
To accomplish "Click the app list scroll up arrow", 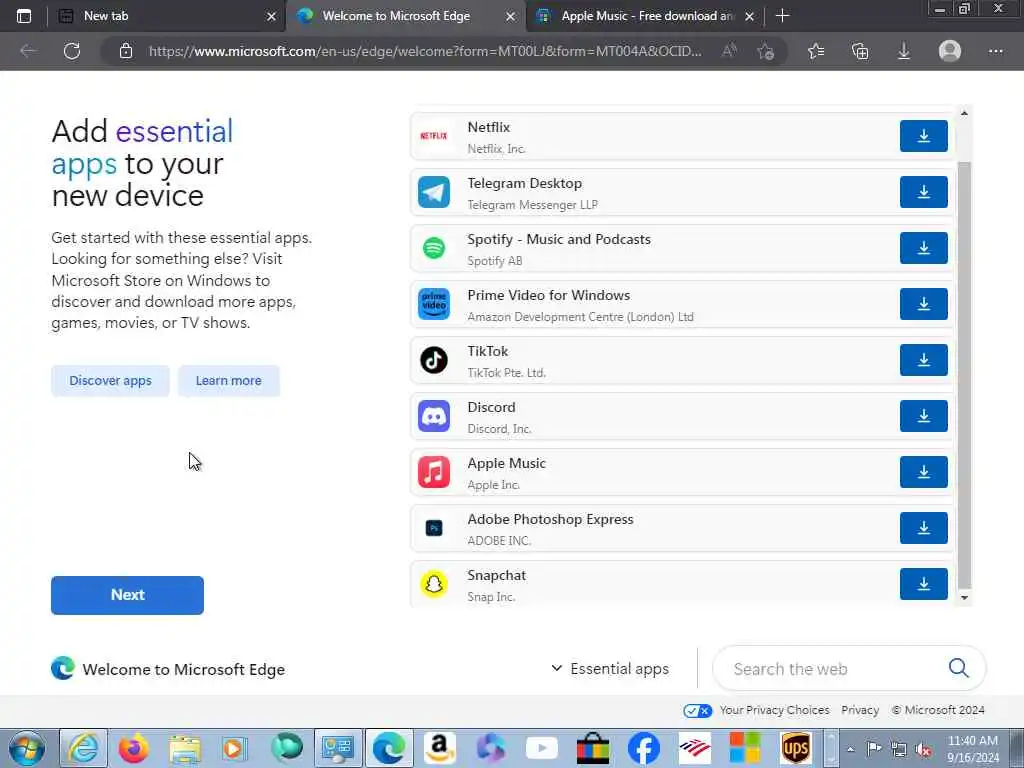I will click(964, 114).
